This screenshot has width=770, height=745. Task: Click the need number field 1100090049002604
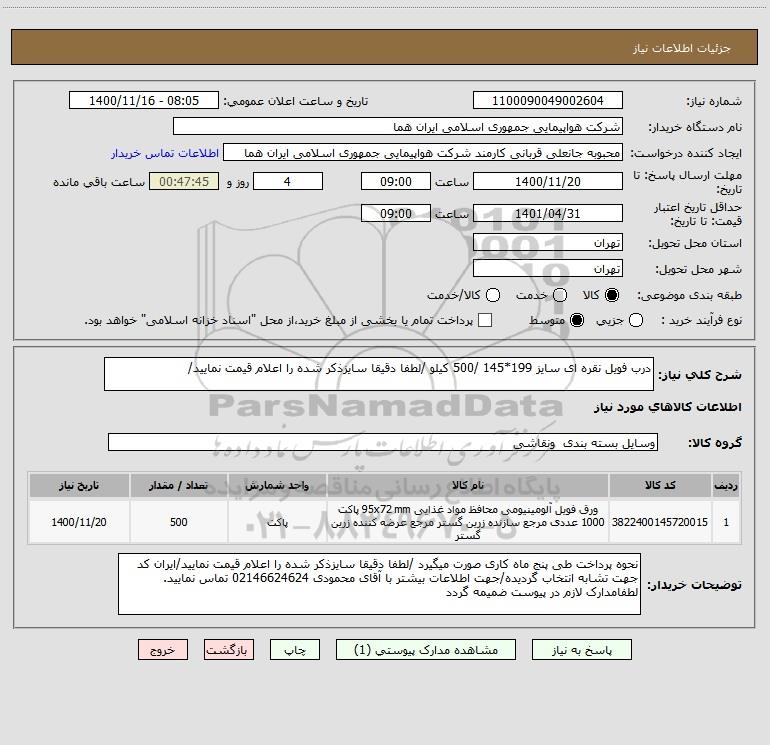coord(548,100)
